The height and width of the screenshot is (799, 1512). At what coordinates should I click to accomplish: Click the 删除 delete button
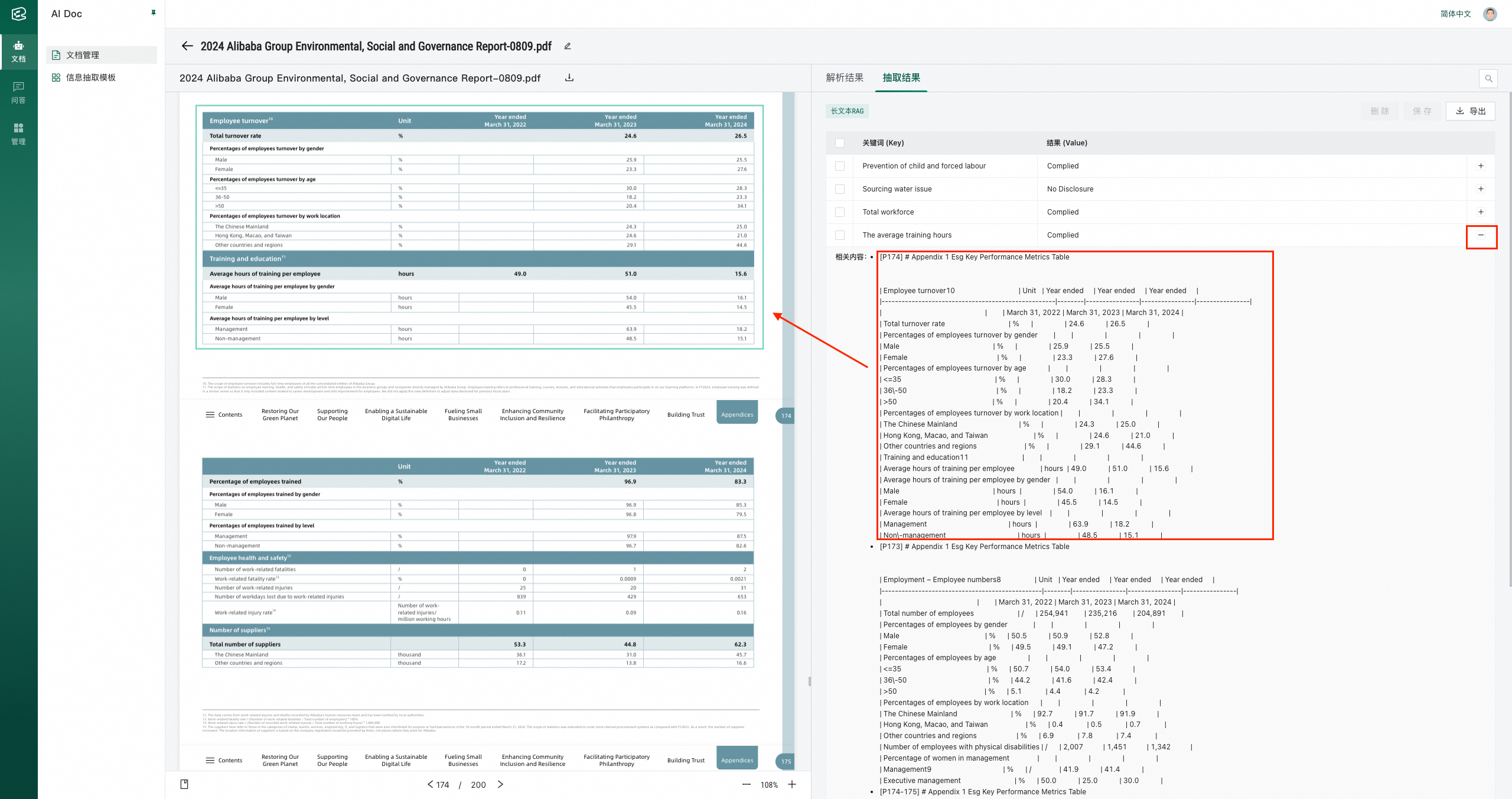[x=1380, y=111]
